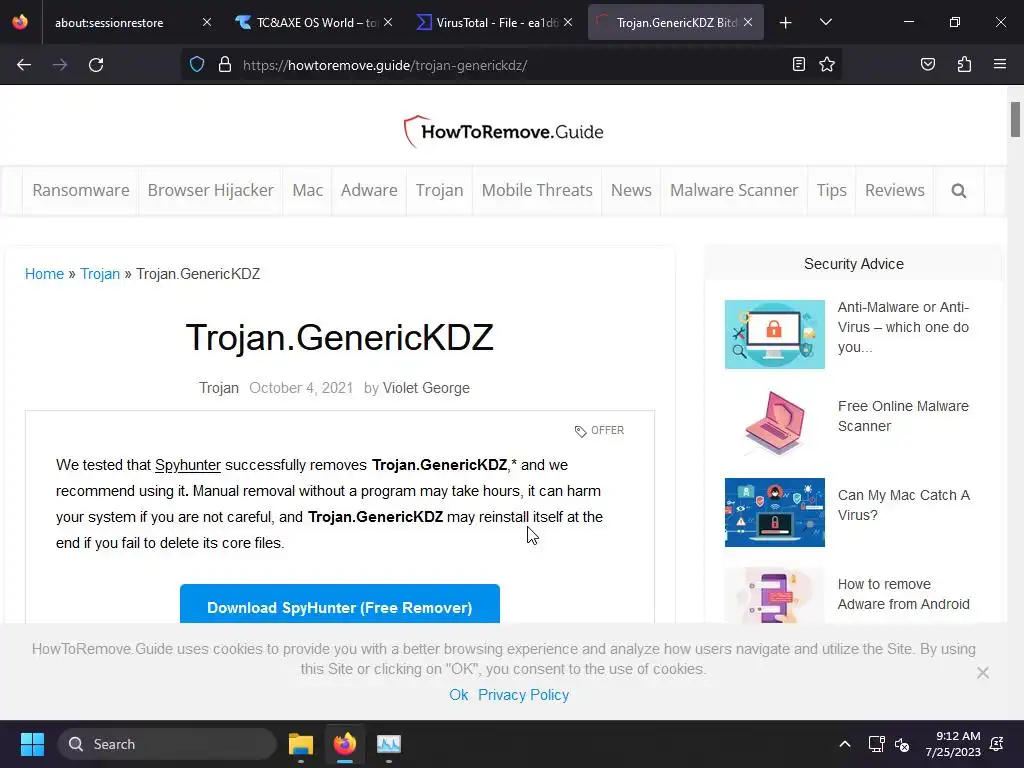Click the OFFER tag label
Screen dimensions: 1024x768
600,430
